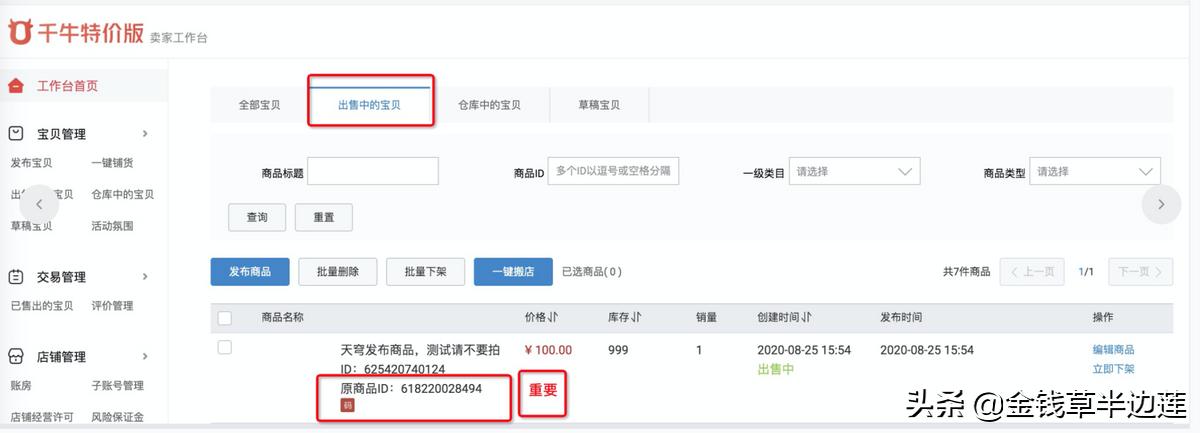
Task: Open 评价管理 in sidebar
Action: click(112, 306)
